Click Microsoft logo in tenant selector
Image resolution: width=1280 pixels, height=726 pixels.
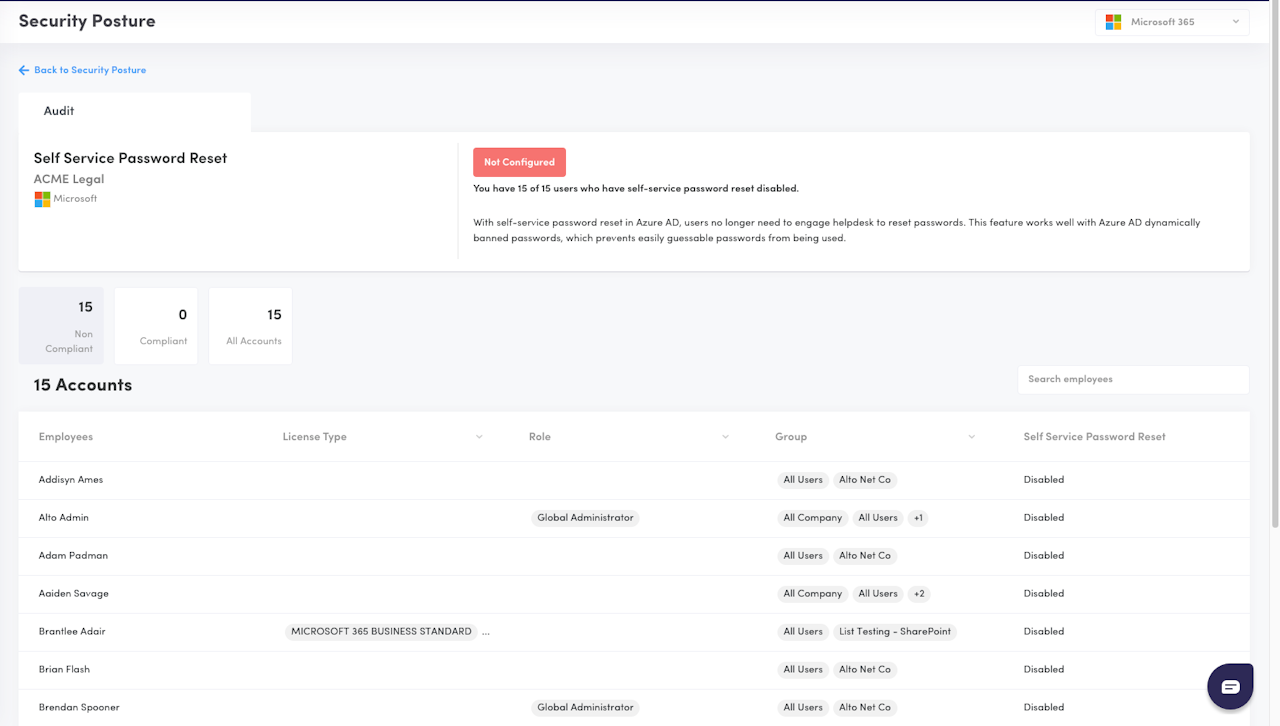[1113, 22]
